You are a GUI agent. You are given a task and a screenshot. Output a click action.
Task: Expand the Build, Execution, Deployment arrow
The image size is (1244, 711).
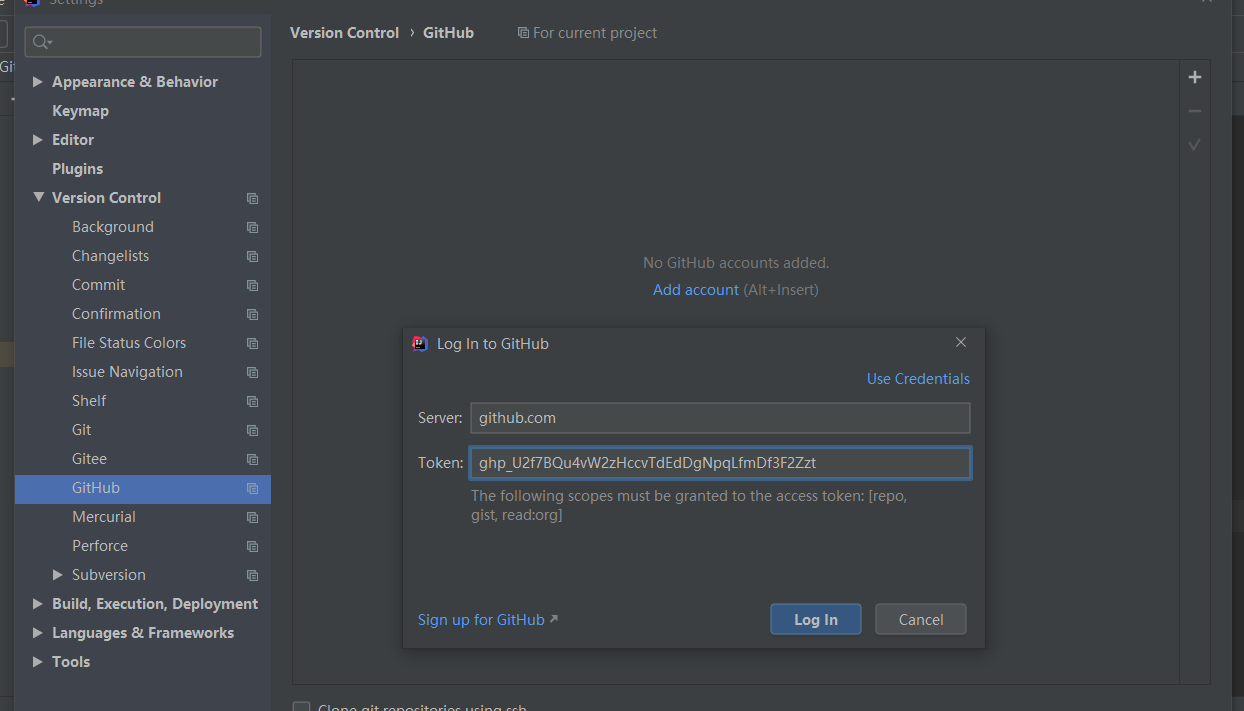pyautogui.click(x=38, y=604)
